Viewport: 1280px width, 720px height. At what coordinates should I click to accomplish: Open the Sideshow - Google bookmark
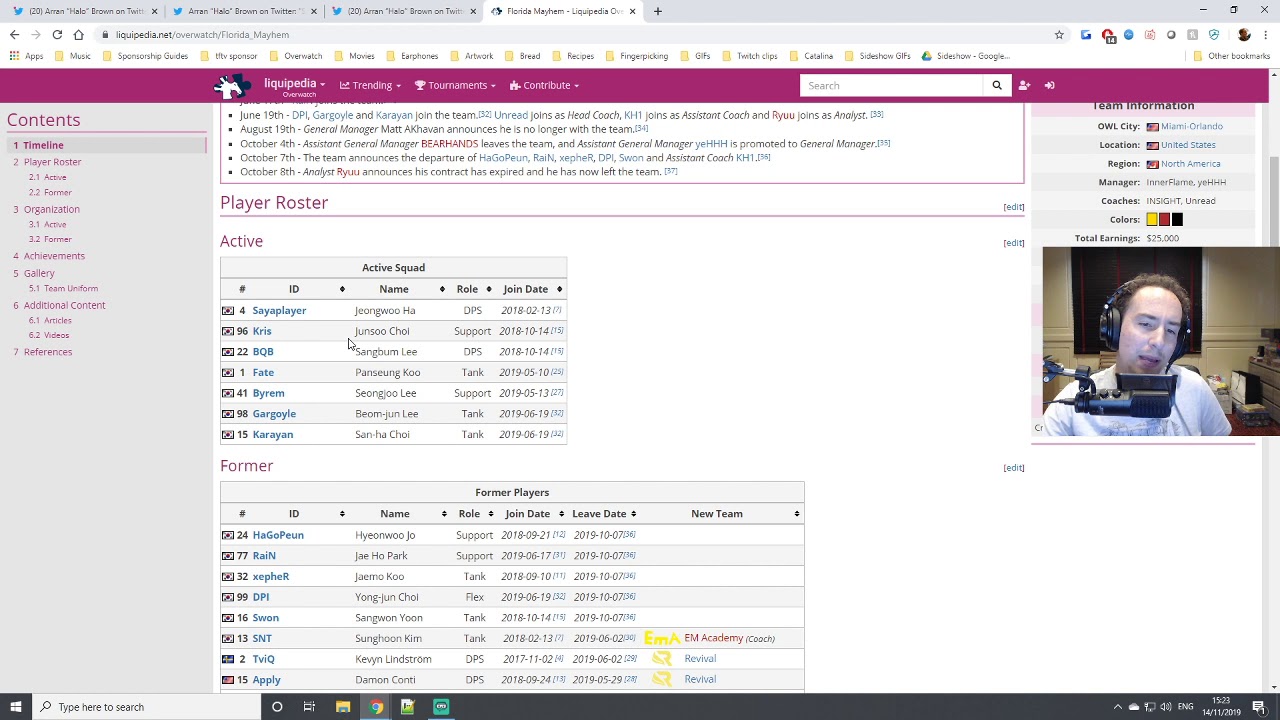964,56
